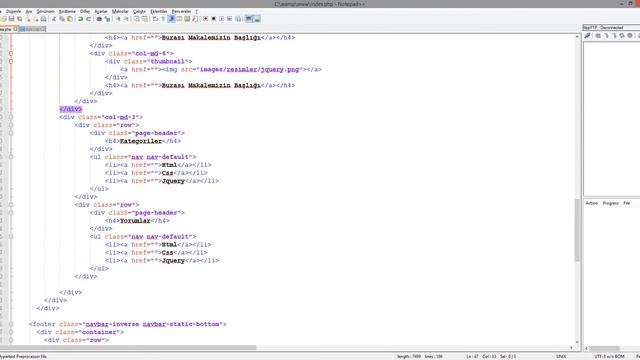Click the Zoom Out toolbar icon
This screenshot has height=360, width=640.
pos(126,19)
